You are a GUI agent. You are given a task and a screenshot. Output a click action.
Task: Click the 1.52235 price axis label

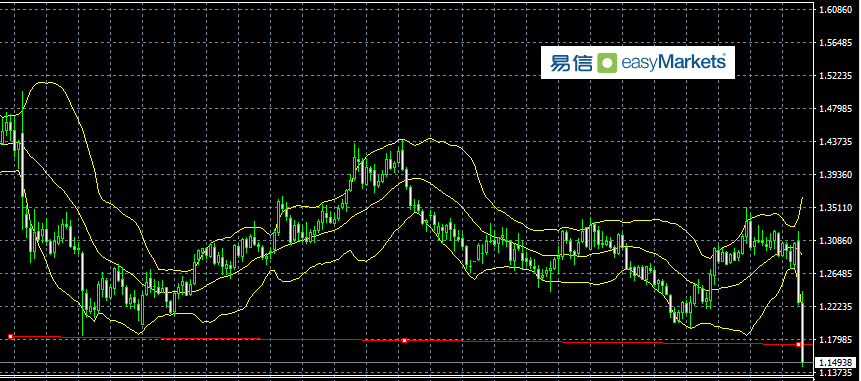click(x=835, y=76)
